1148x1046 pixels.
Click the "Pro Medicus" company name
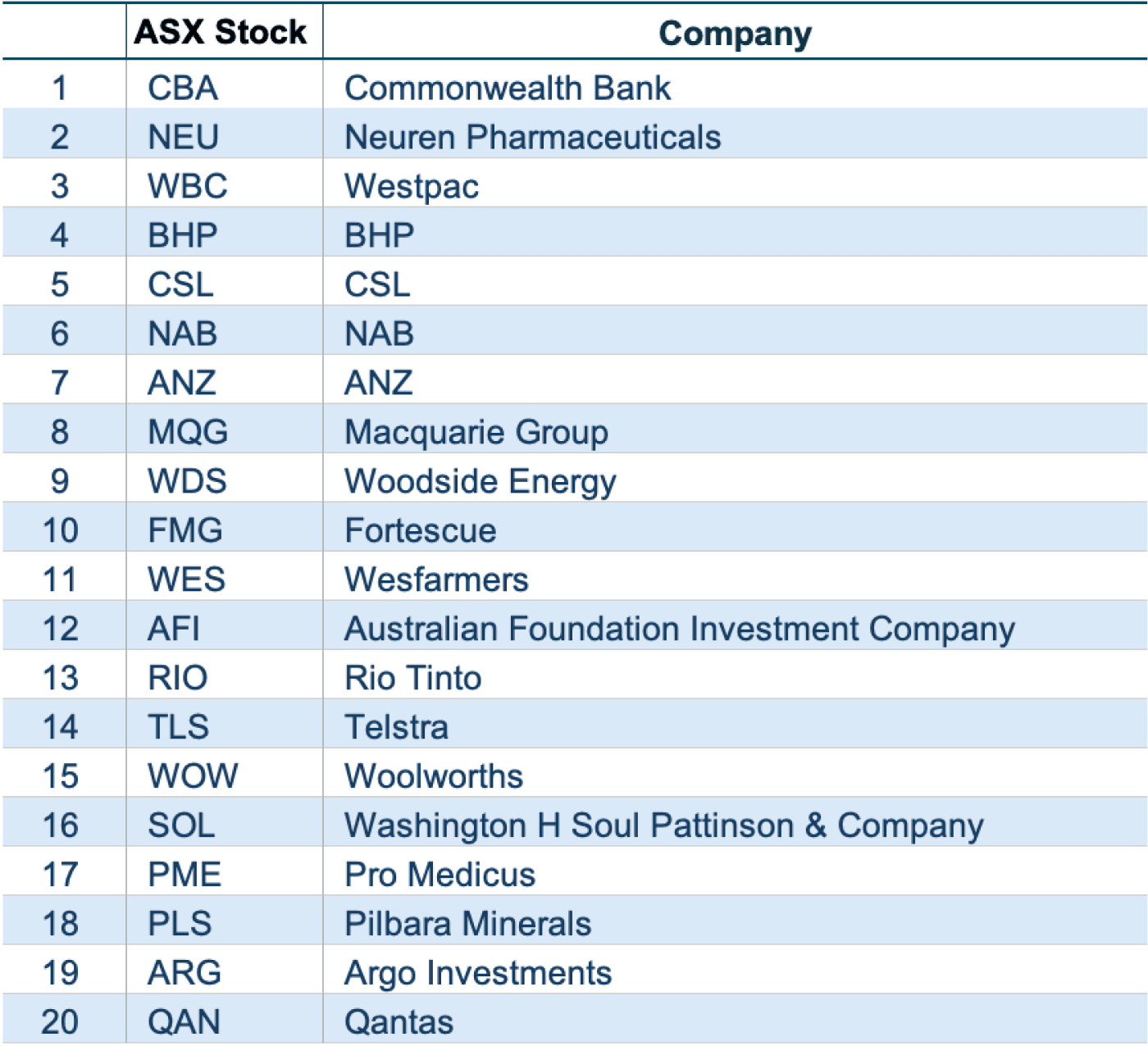pyautogui.click(x=440, y=875)
